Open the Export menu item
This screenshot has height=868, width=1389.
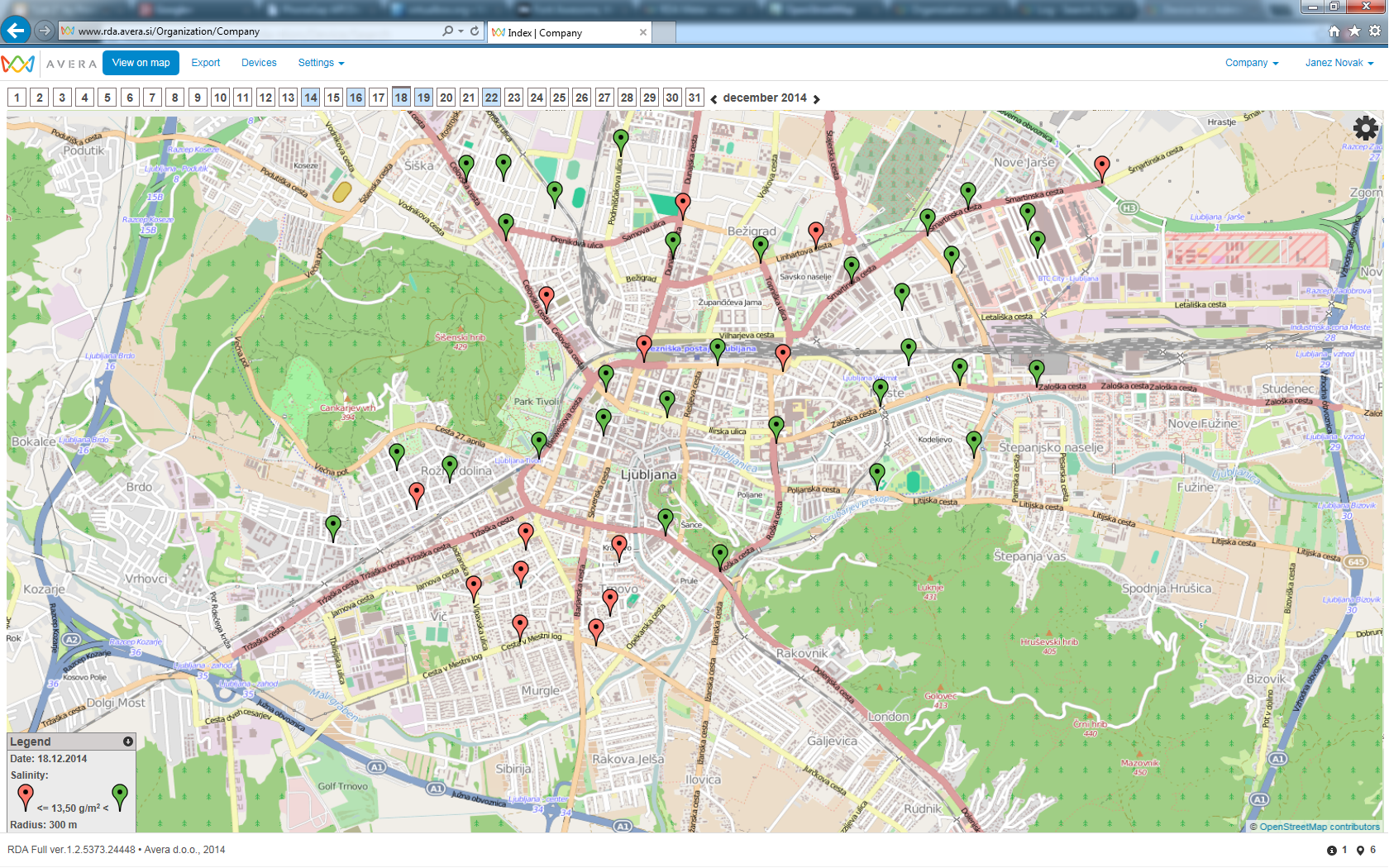pos(205,63)
